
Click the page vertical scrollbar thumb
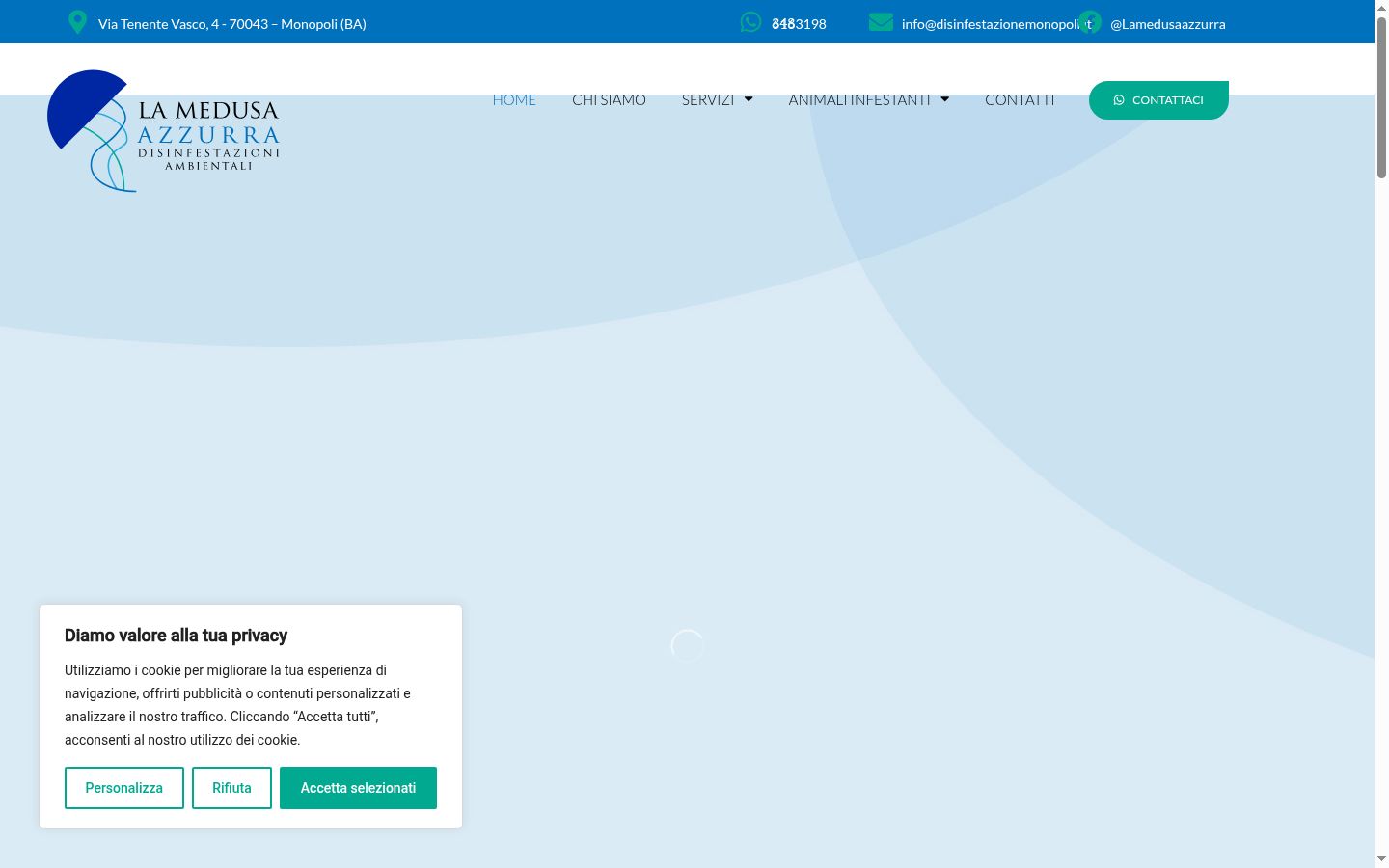tap(1381, 96)
